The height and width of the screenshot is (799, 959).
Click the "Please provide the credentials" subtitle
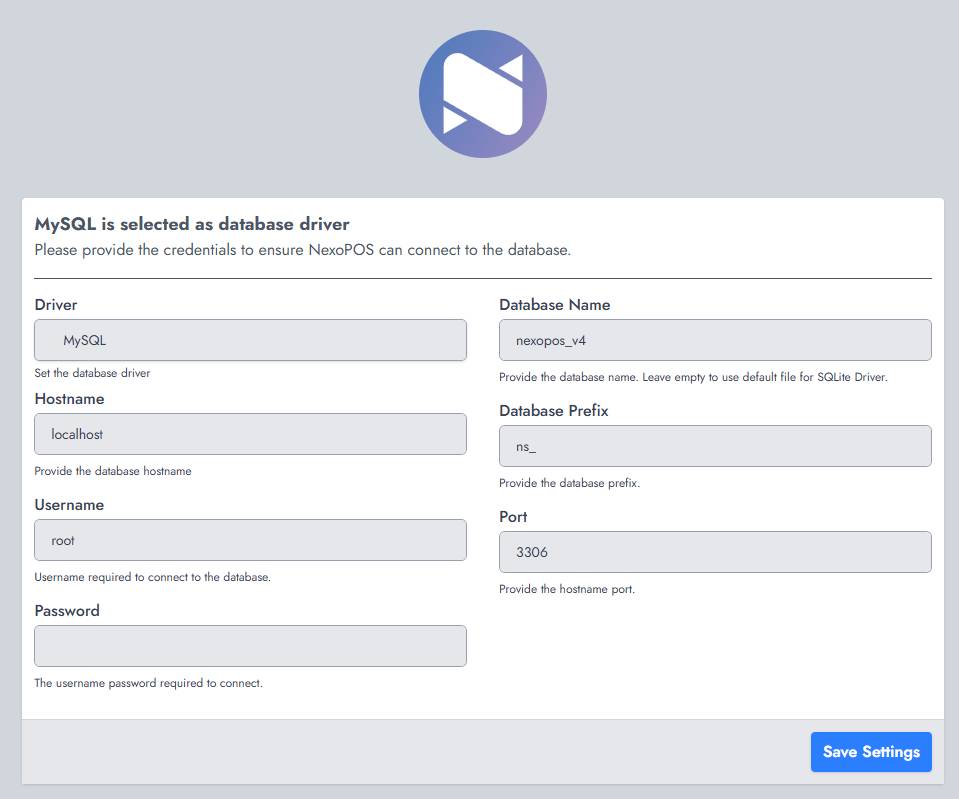[x=303, y=250]
